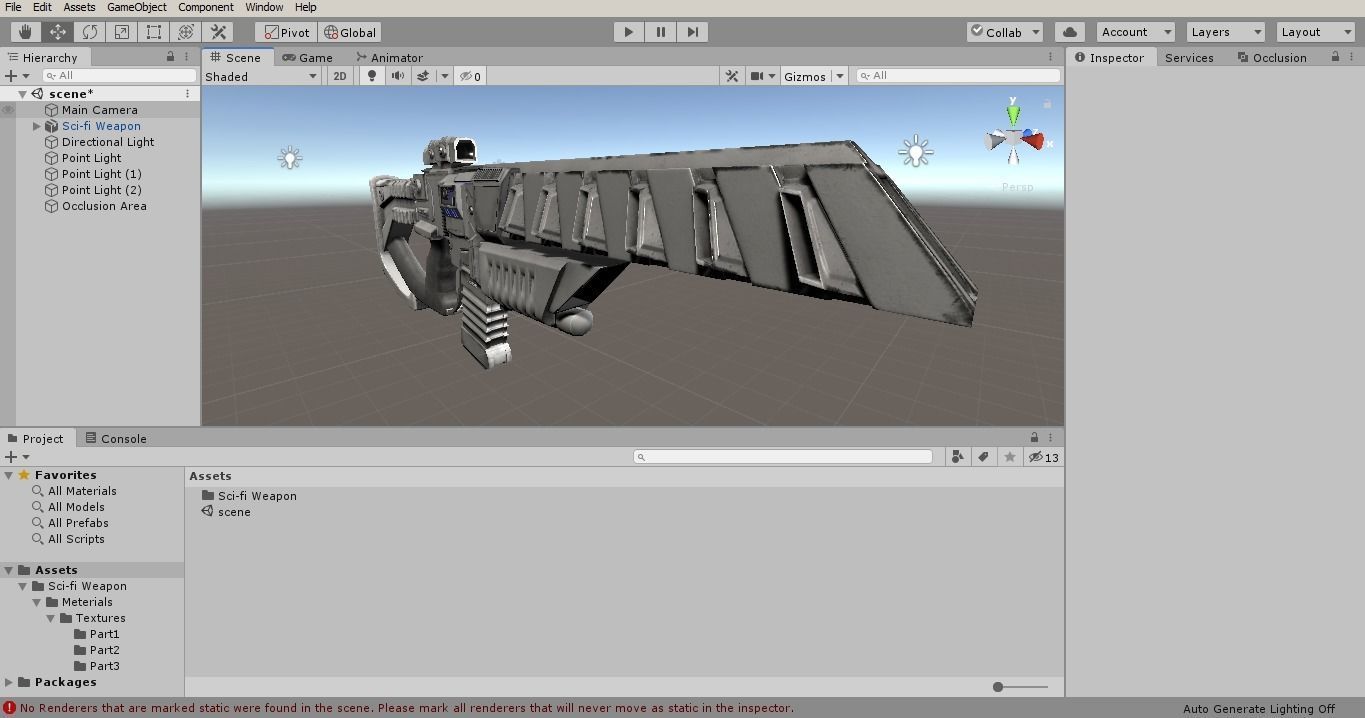Select the Rect tool
The width and height of the screenshot is (1365, 718).
point(154,32)
